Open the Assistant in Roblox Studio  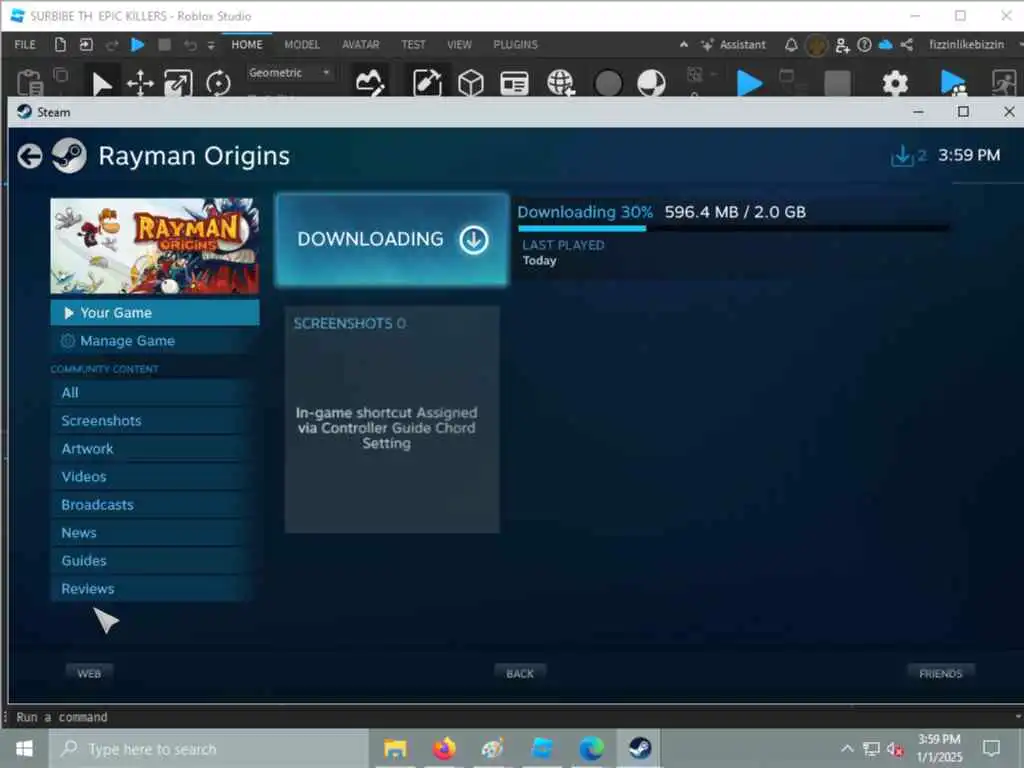point(733,44)
